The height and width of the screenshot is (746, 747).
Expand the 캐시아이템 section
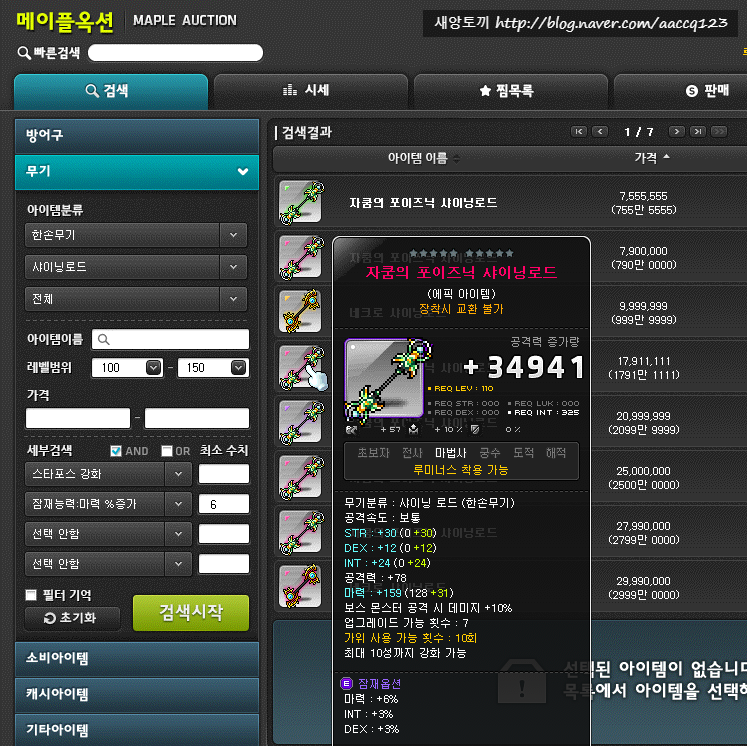137,695
